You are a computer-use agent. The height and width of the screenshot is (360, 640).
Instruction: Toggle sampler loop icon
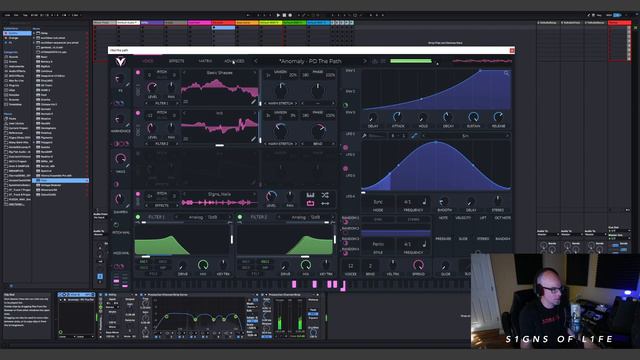coord(311,203)
